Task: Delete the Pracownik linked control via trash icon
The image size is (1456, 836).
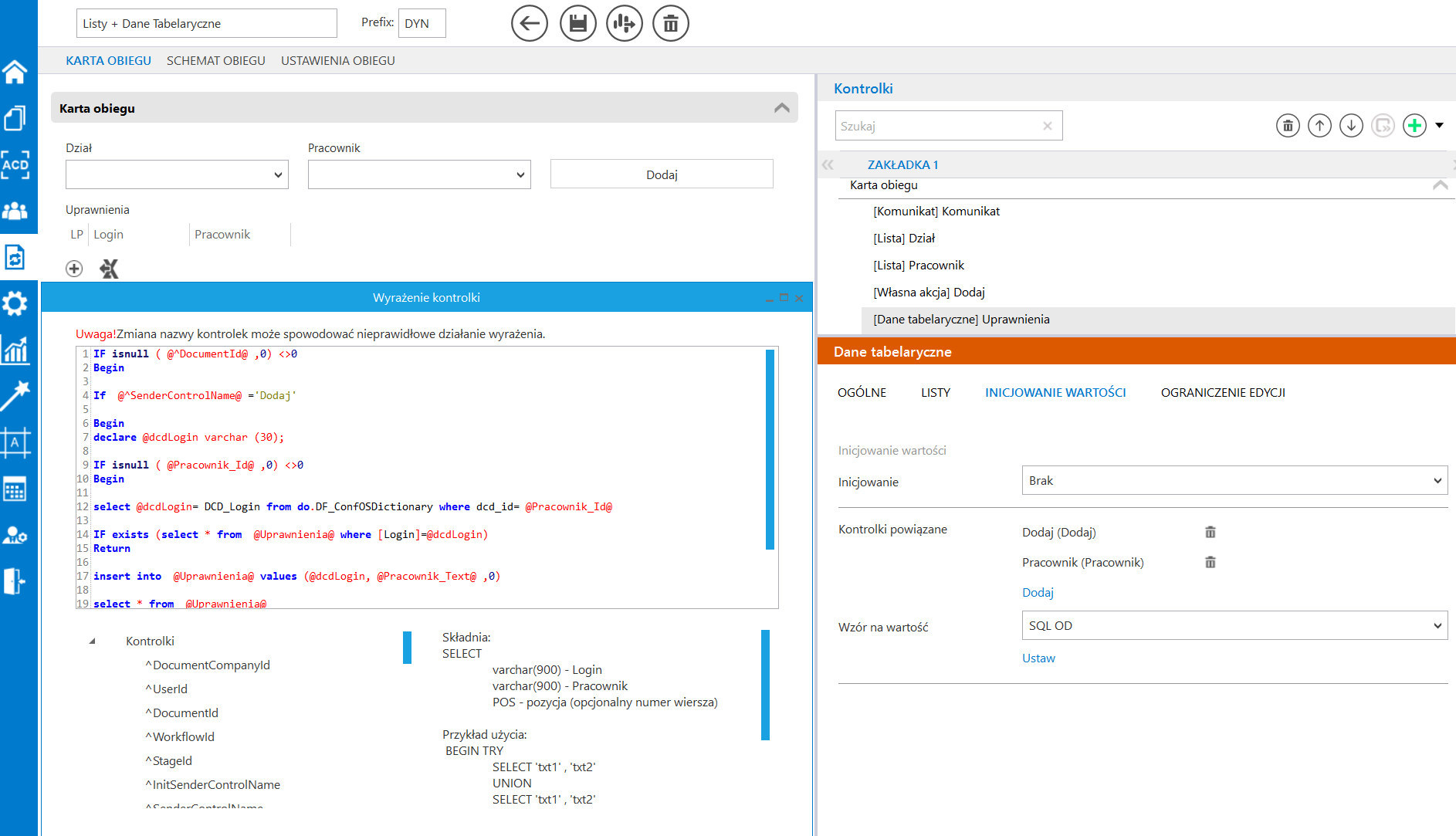Action: point(1210,562)
